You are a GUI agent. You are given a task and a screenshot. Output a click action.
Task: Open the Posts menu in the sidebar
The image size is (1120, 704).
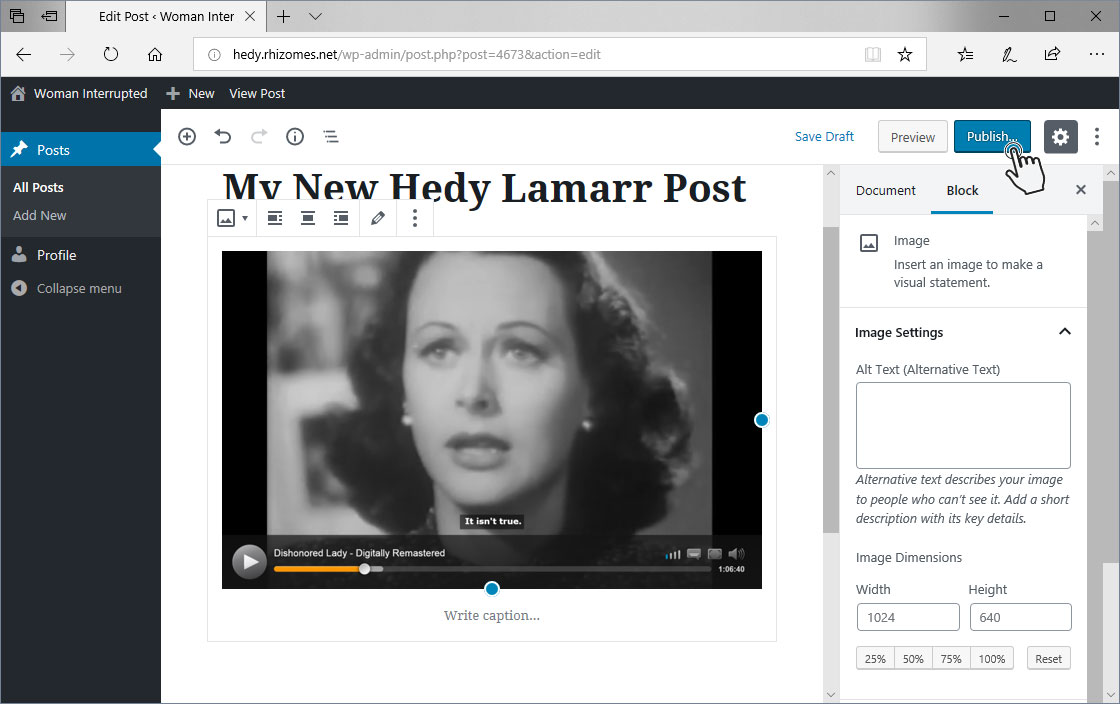(x=81, y=149)
